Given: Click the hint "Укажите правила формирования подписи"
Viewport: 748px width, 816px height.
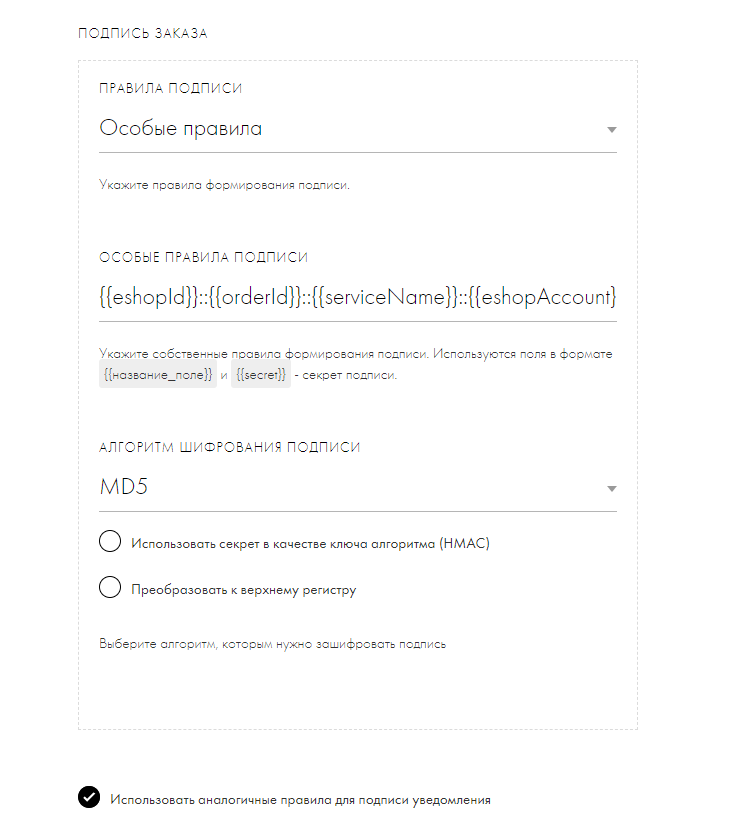Looking at the screenshot, I should click(224, 185).
